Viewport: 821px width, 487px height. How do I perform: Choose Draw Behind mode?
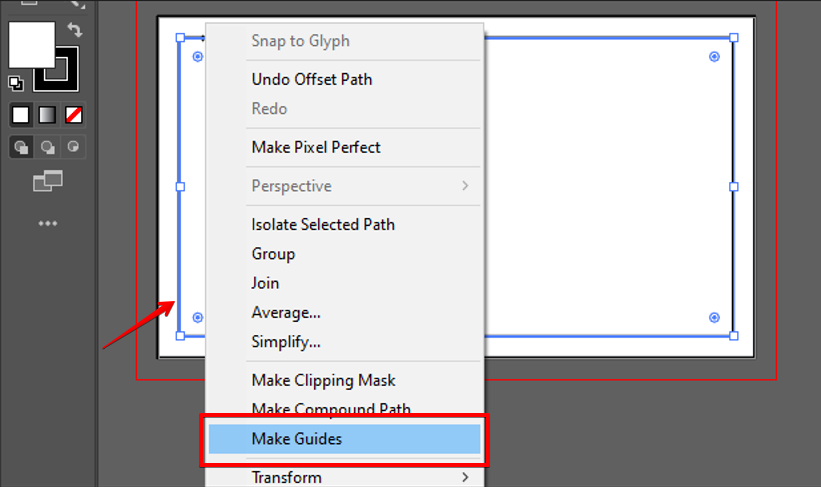coord(48,147)
